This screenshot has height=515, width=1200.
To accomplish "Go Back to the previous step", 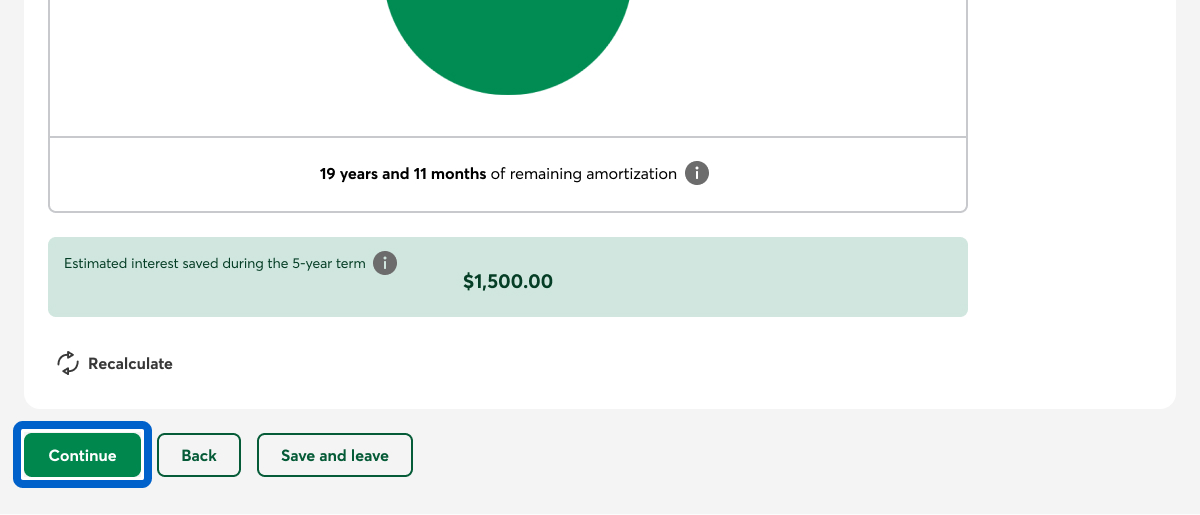I will 199,455.
